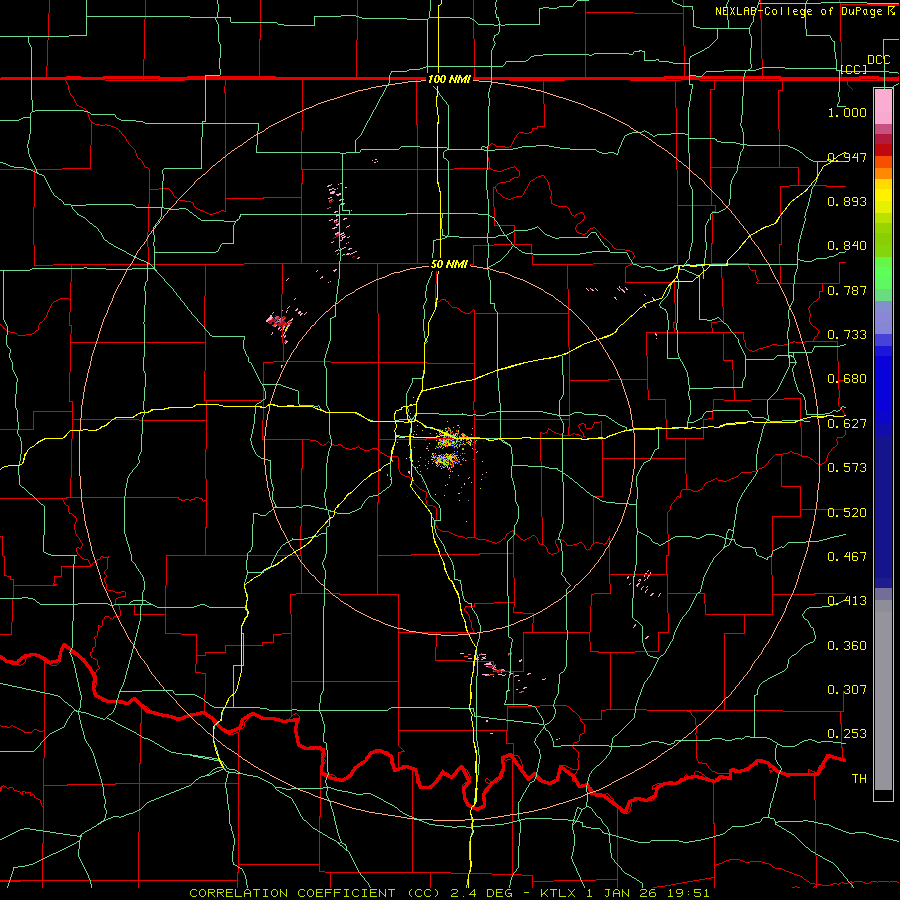Click the [CC] product label
Viewport: 900px width, 900px height.
tap(854, 69)
